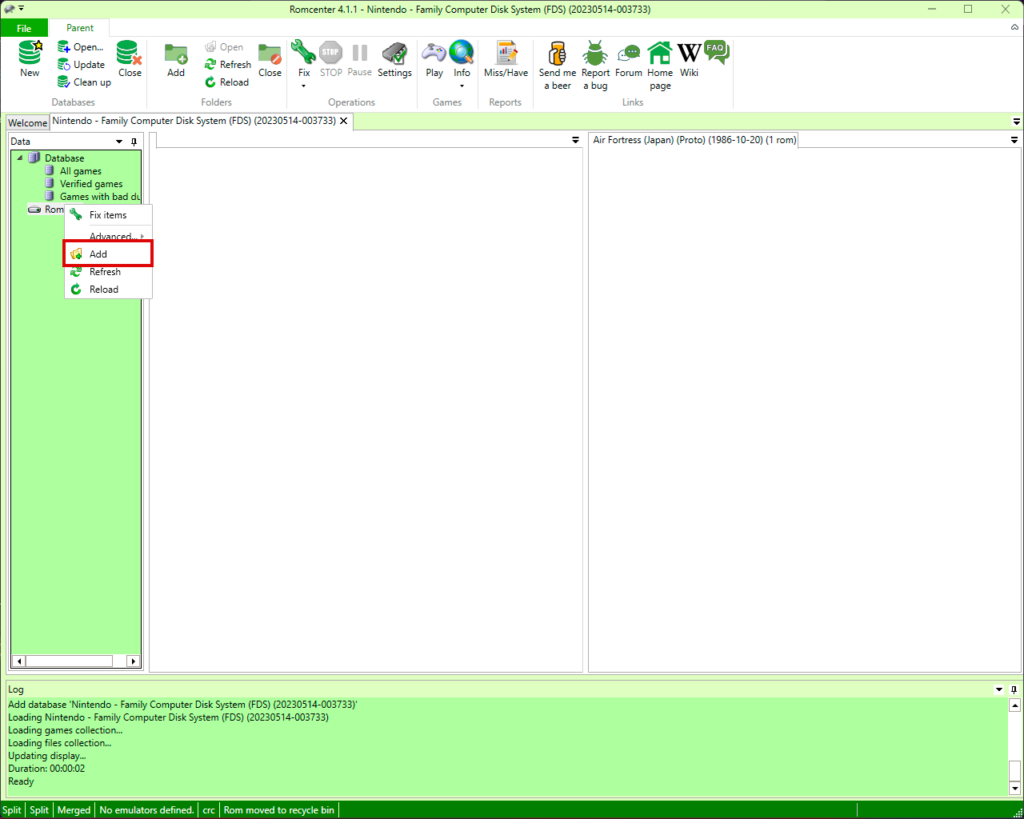Select Verified games in tree
This screenshot has width=1024, height=819.
[91, 184]
